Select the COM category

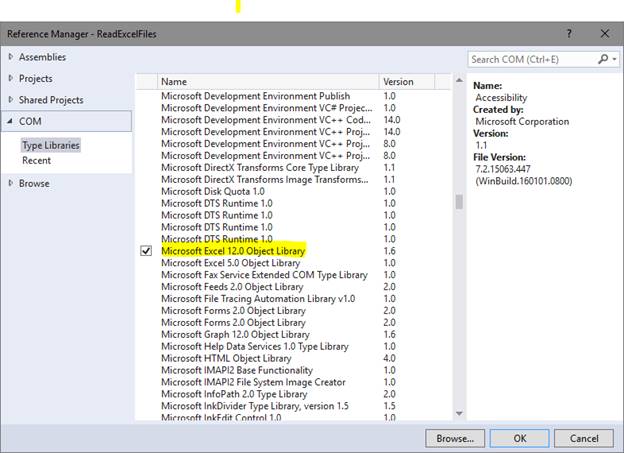pyautogui.click(x=67, y=121)
